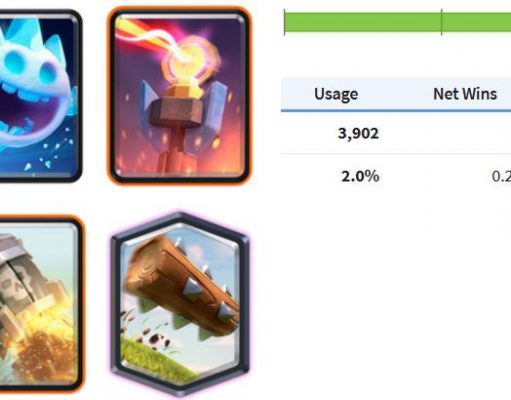Click The Log spell card
511x400 pixels.
point(180,305)
